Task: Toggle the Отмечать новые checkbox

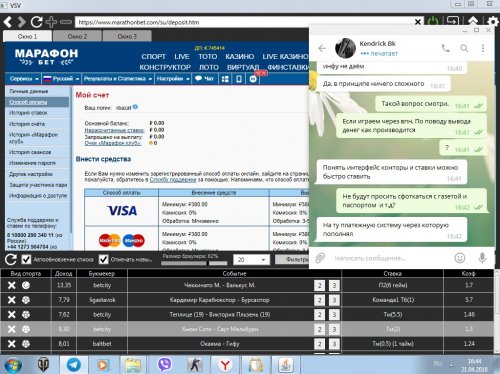Action: pyautogui.click(x=104, y=259)
